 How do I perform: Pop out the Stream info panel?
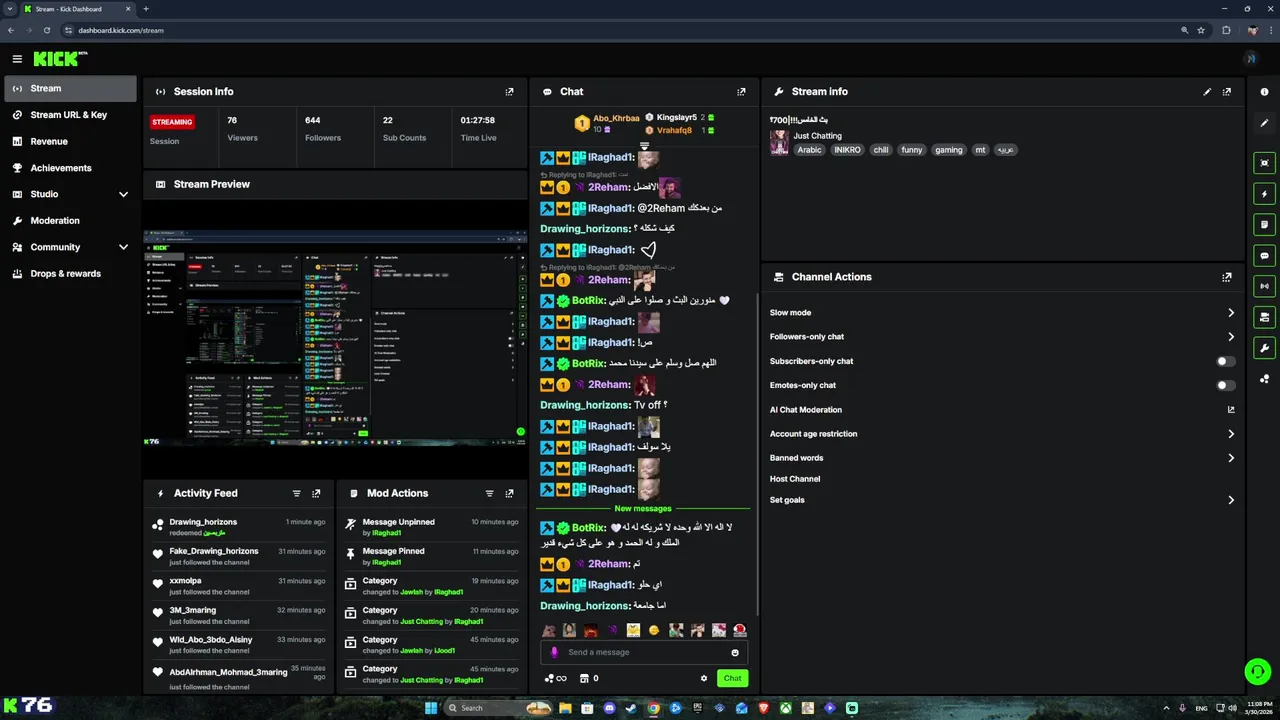[x=1227, y=92]
